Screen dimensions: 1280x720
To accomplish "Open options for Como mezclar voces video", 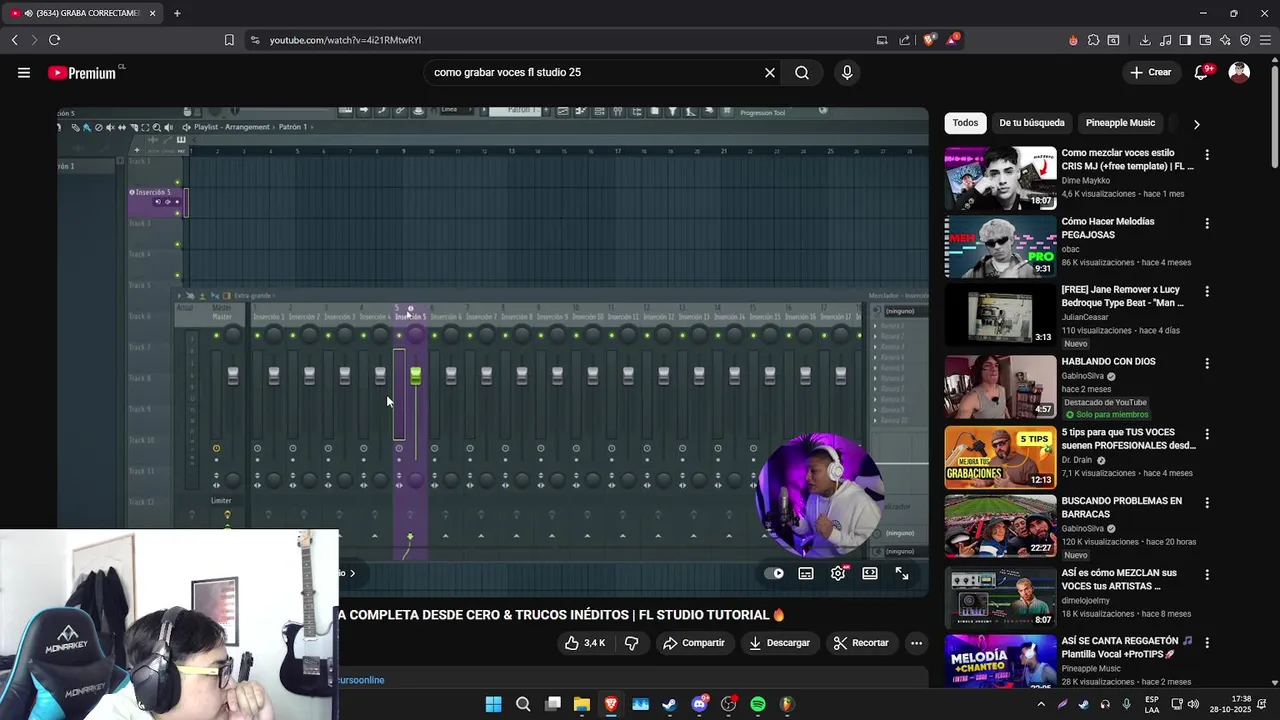I will pos(1207,155).
